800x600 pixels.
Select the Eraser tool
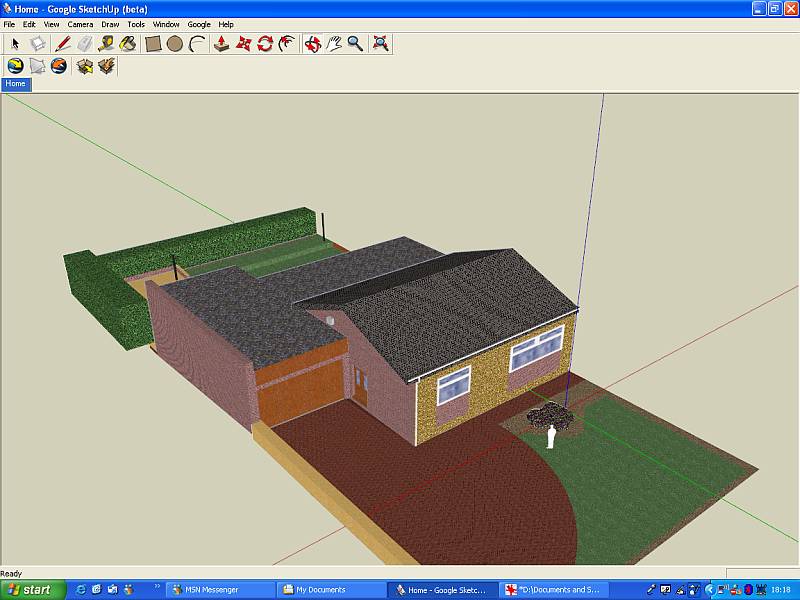point(84,44)
